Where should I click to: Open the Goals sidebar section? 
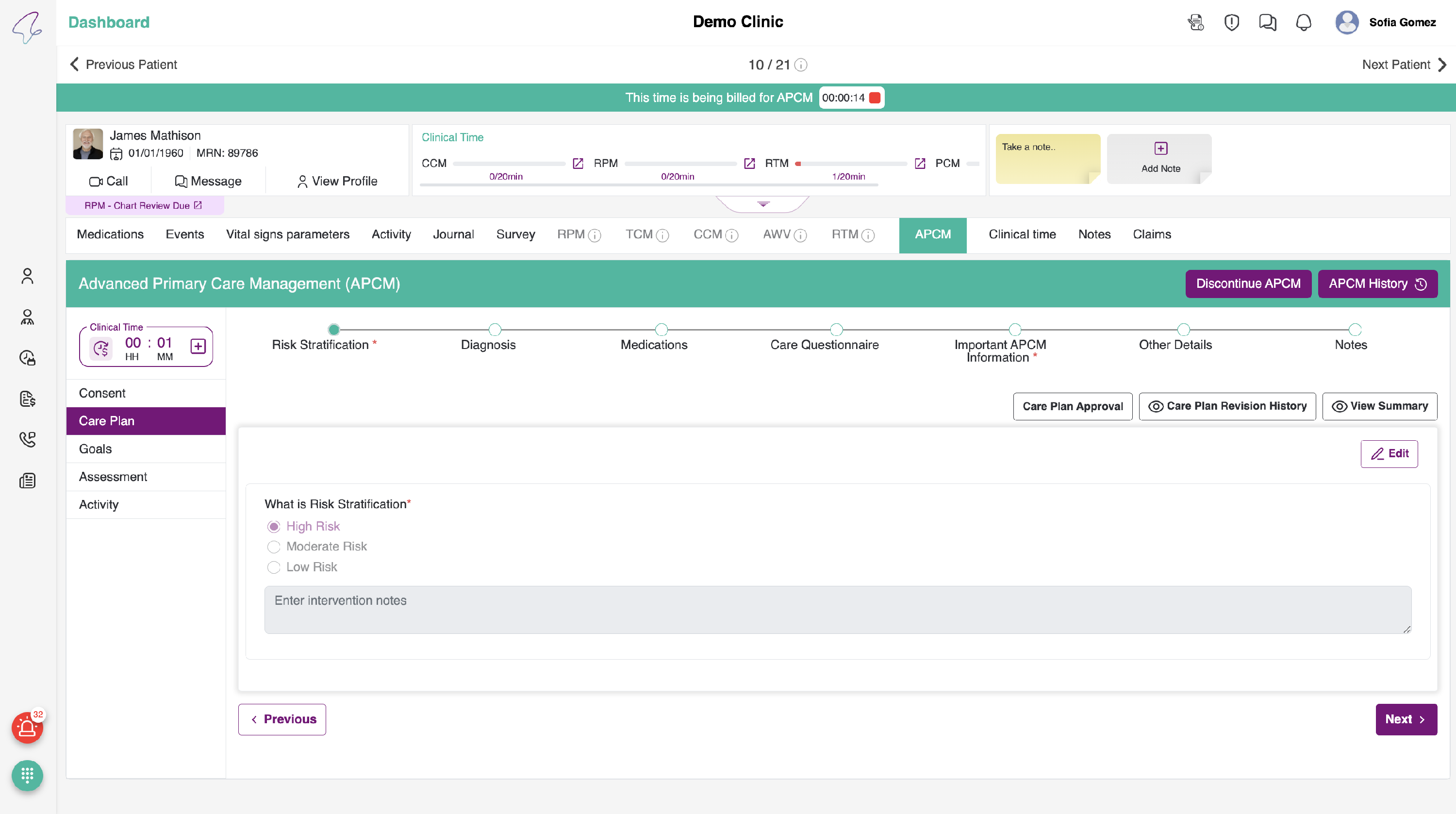click(96, 449)
